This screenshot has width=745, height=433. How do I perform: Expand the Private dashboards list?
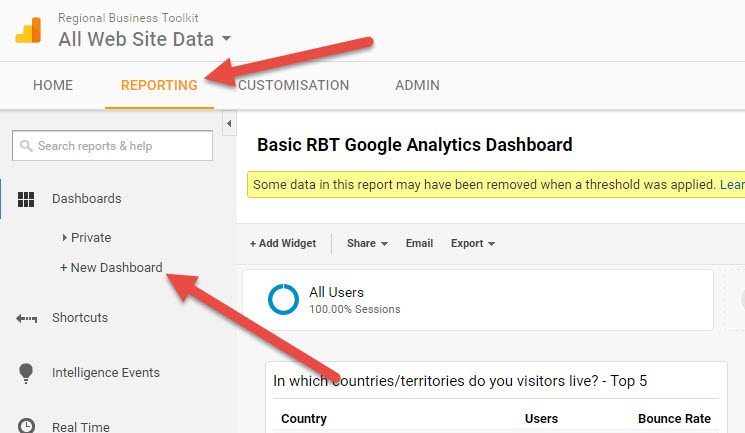point(66,238)
